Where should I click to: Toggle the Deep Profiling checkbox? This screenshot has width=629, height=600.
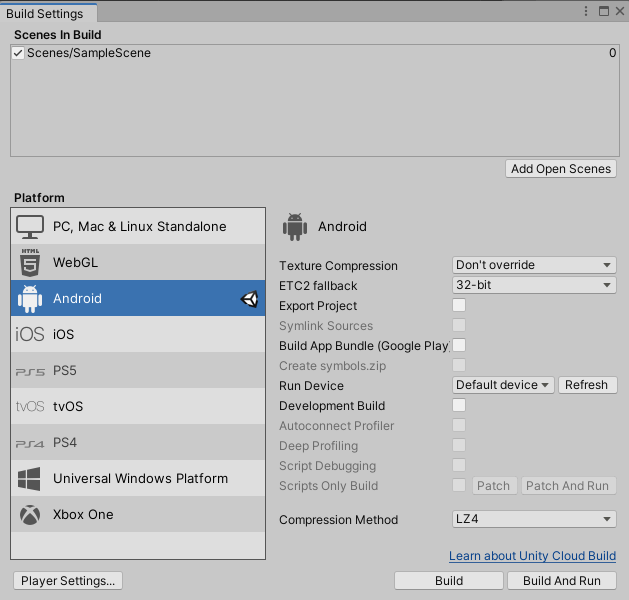tap(459, 445)
